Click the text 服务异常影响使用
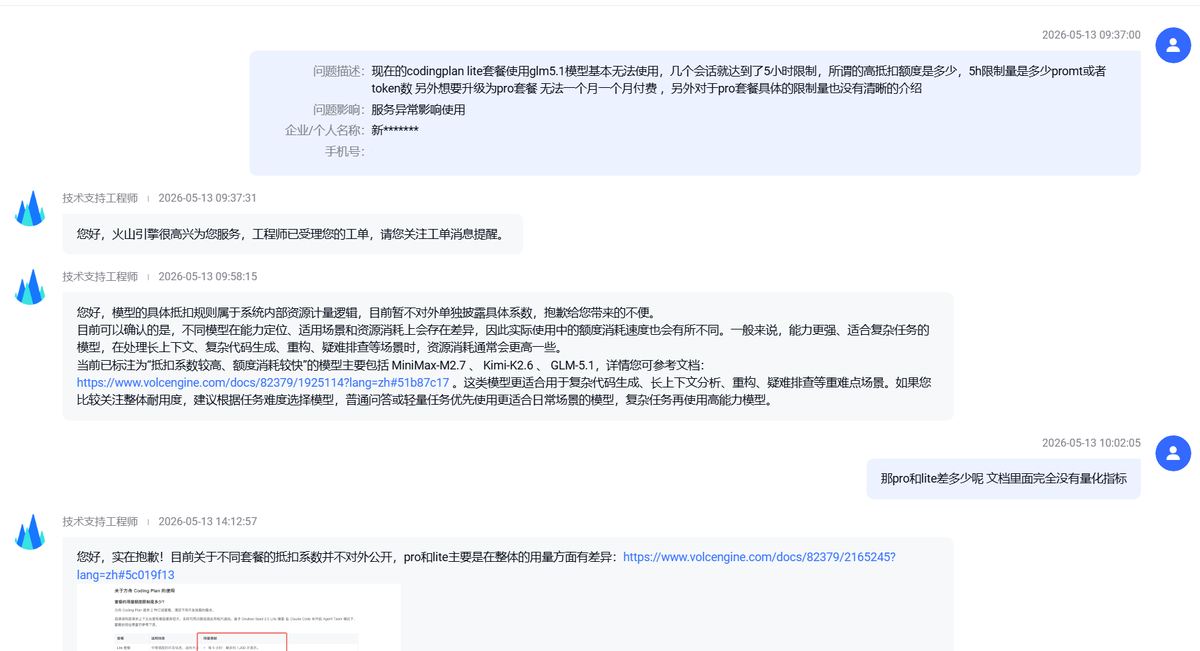Screen dimensions: 1200x651 [418, 110]
